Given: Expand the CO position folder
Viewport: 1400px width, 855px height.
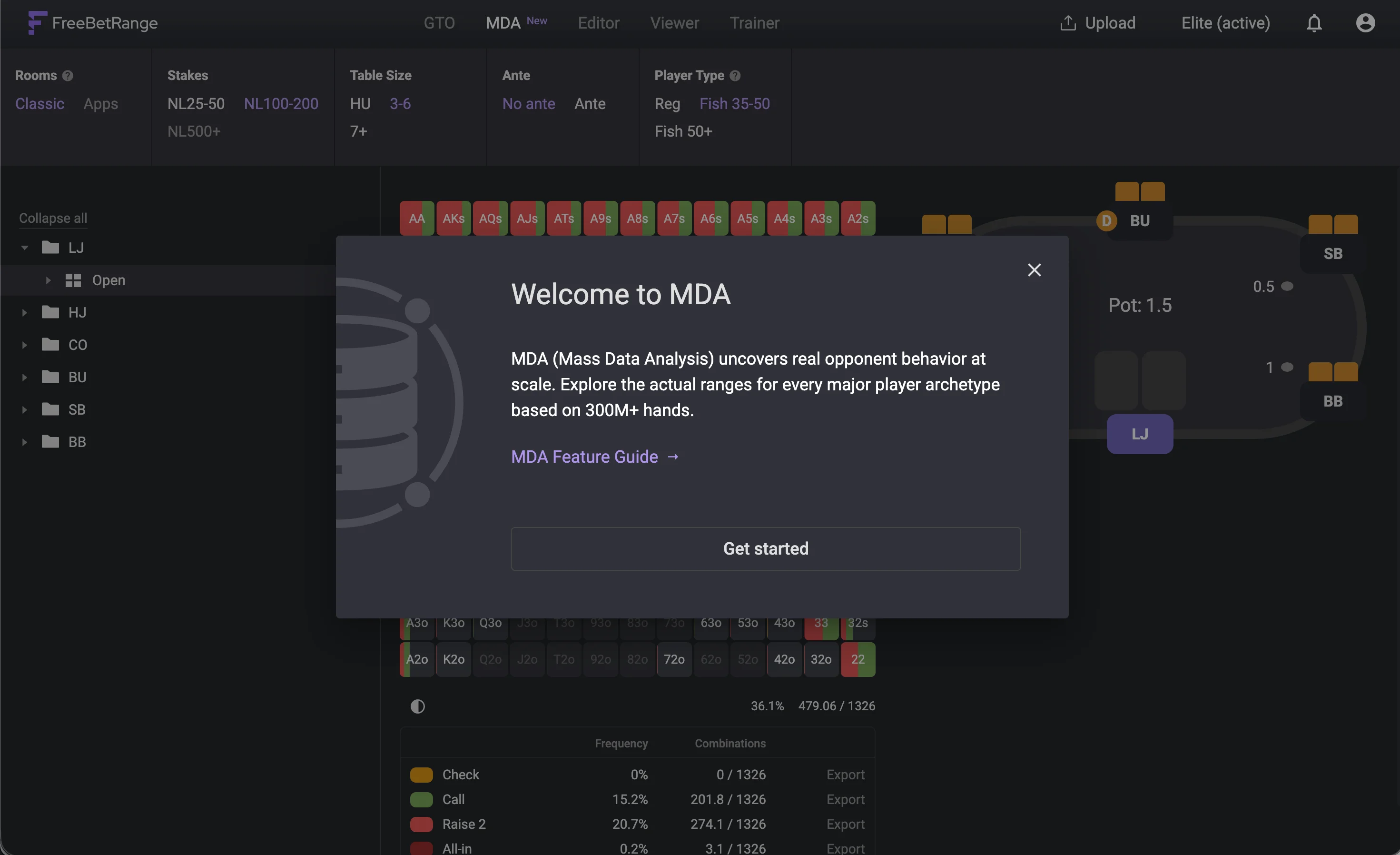Looking at the screenshot, I should 24,345.
